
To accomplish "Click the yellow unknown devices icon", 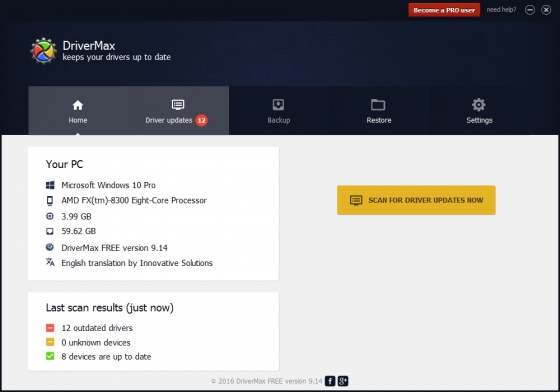I will 50,342.
